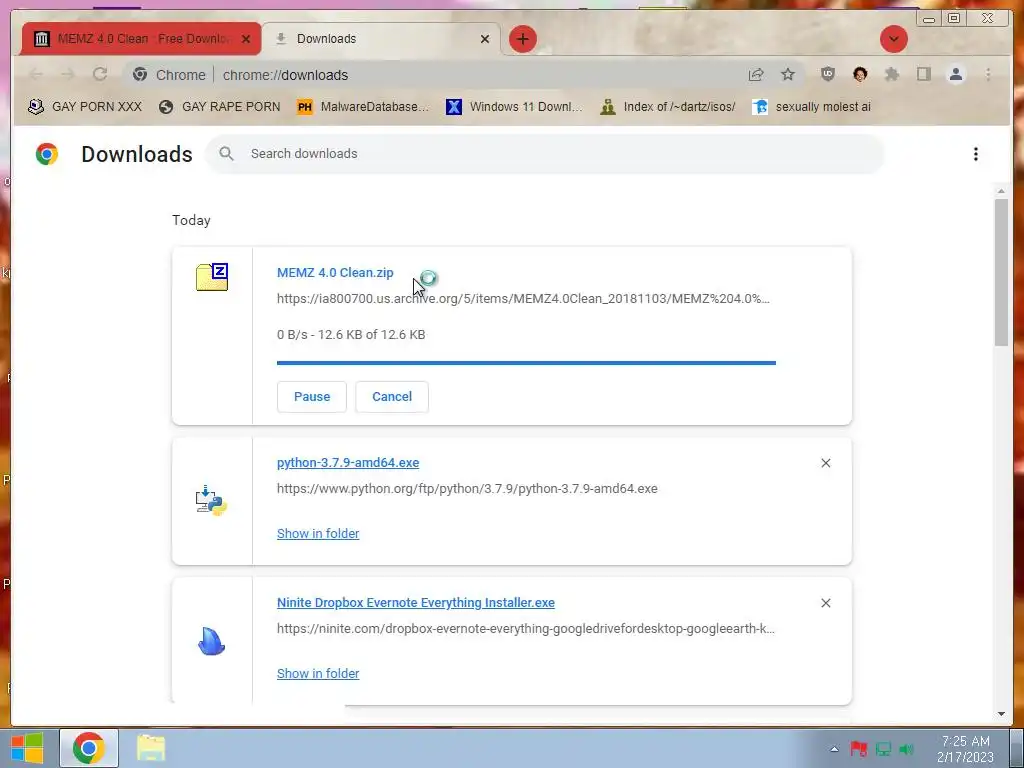Click the ninite.com source URL
Screen dimensions: 1024x768
point(526,628)
